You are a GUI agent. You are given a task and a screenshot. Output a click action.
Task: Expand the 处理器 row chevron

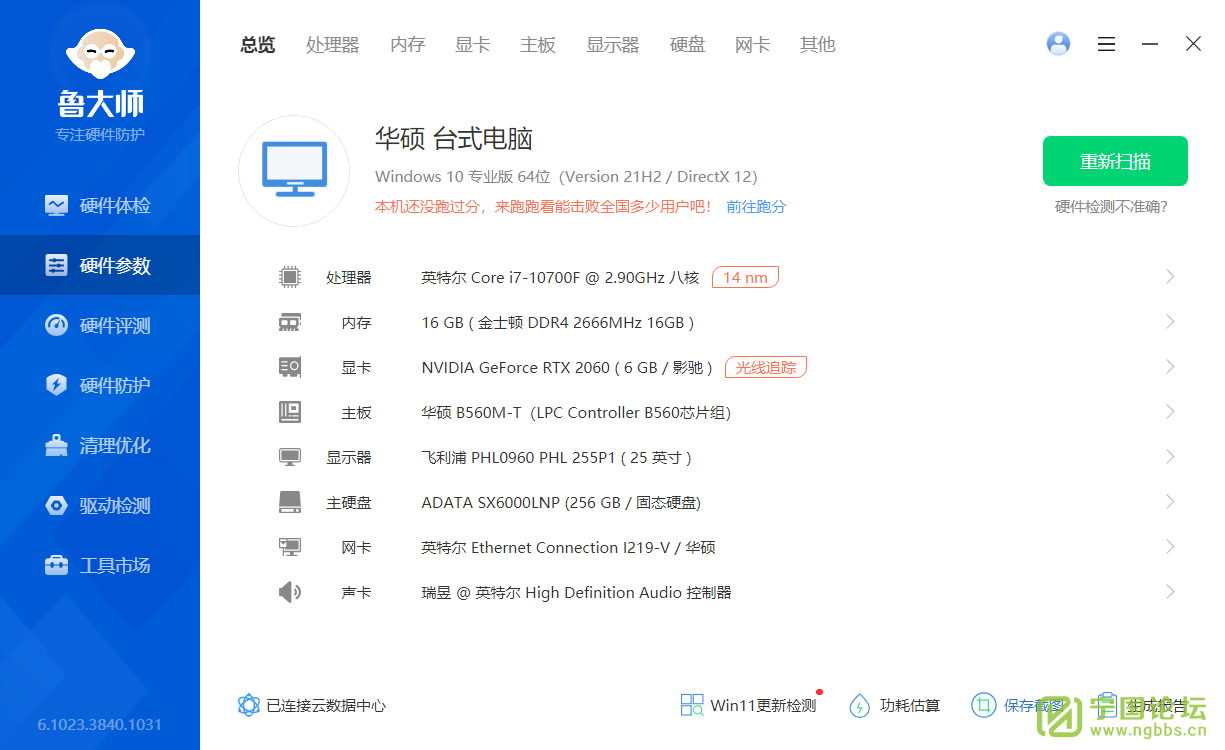click(x=1170, y=277)
